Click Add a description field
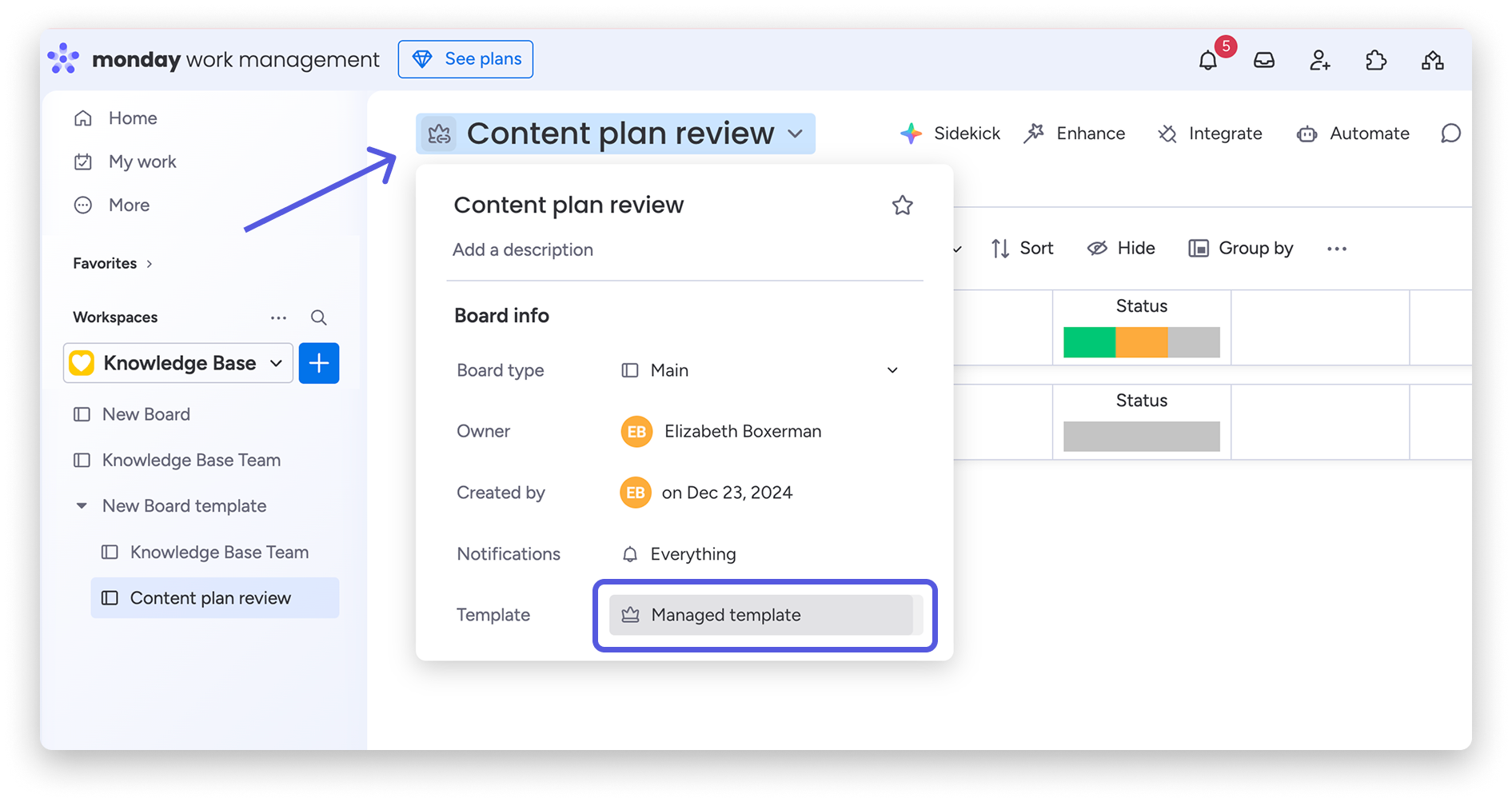1512x802 pixels. tap(523, 249)
